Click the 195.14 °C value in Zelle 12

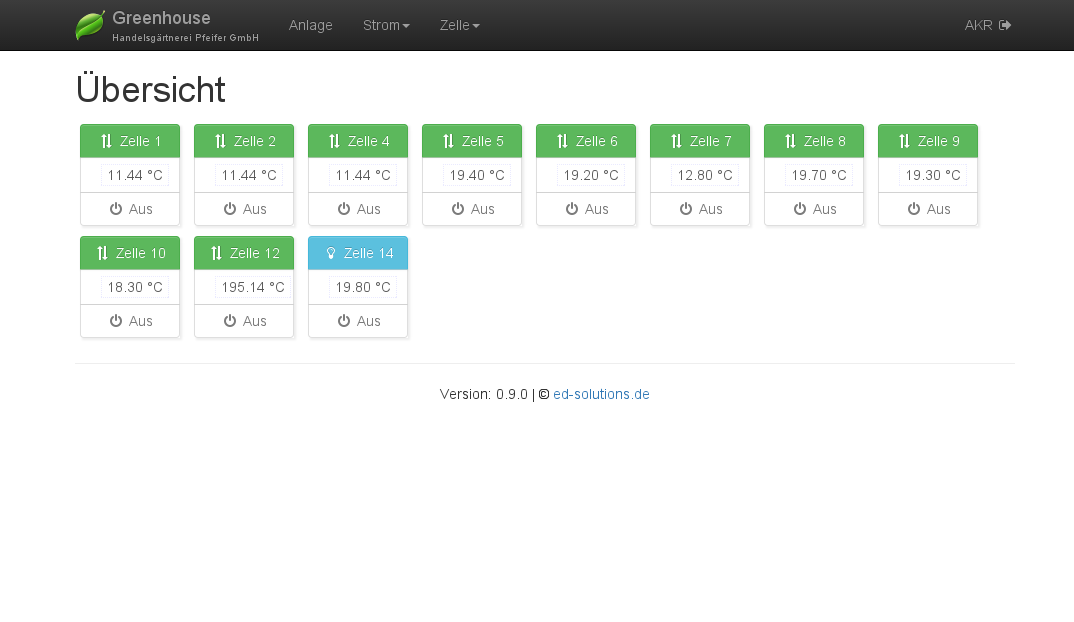[x=253, y=287]
